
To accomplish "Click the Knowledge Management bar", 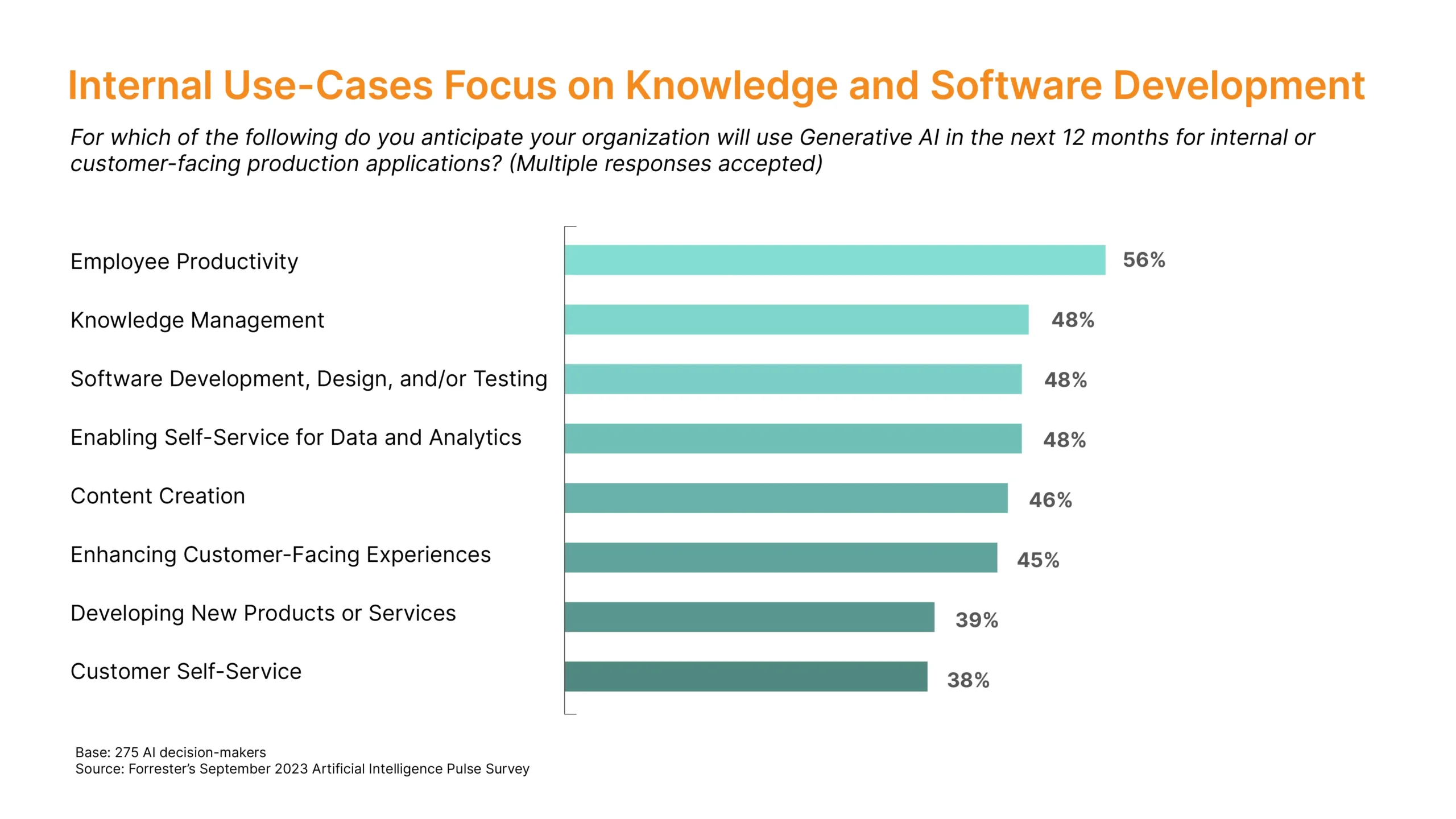I will (x=790, y=318).
